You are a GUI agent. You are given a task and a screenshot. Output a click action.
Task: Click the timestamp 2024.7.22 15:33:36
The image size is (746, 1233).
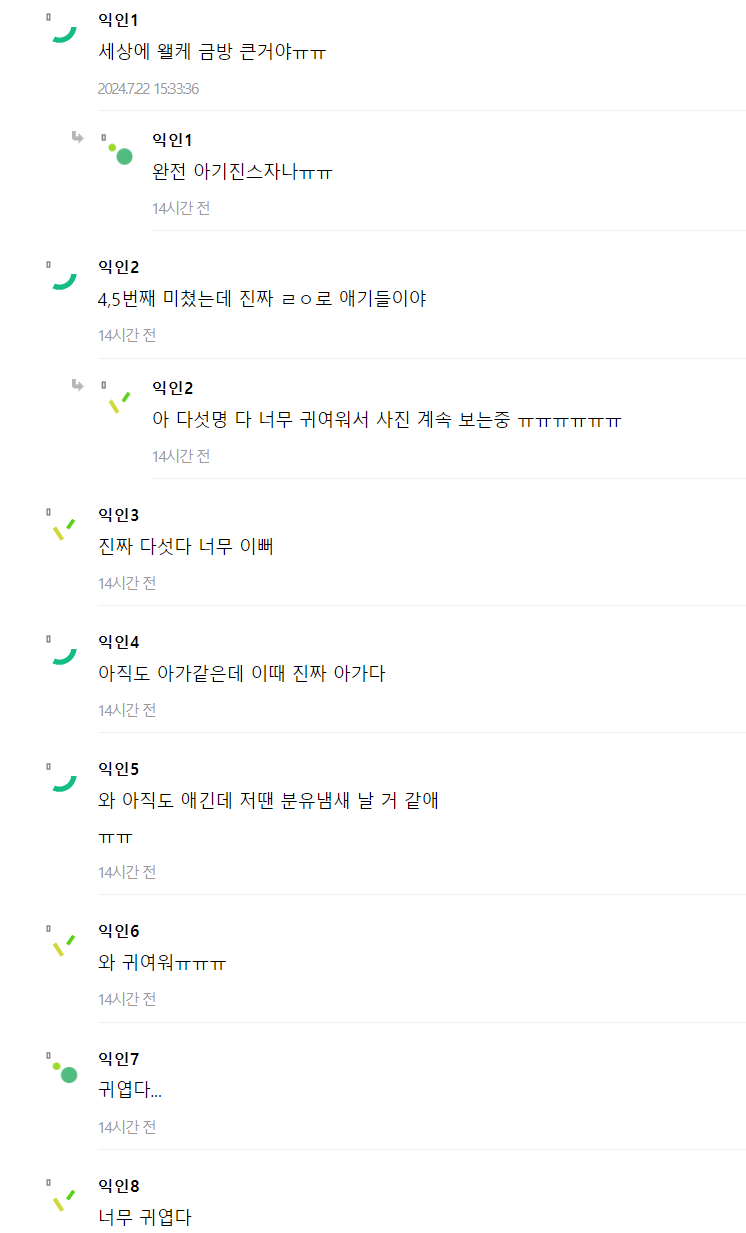point(148,88)
